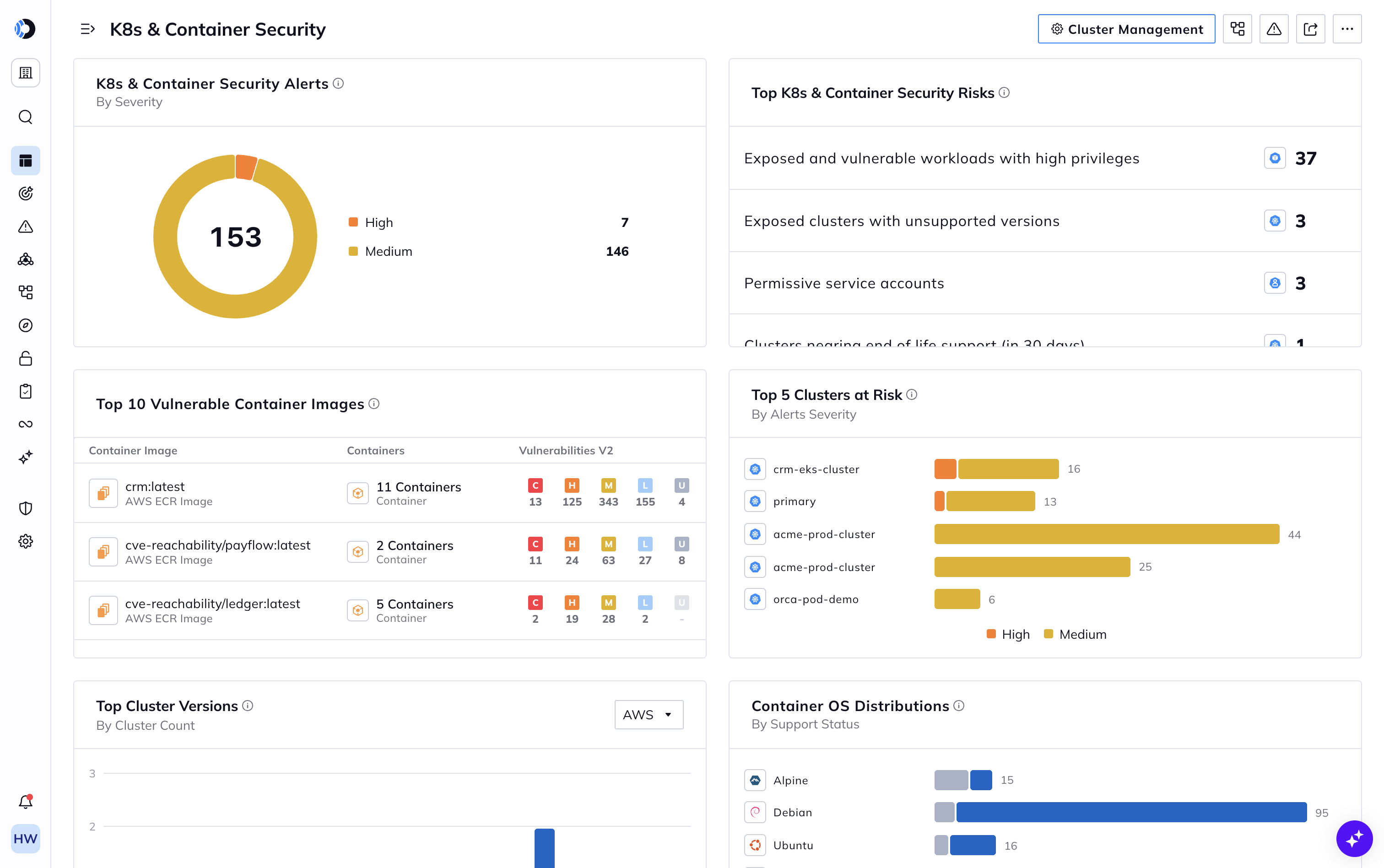Open the organization building icon in the sidebar
1384x868 pixels.
point(25,73)
